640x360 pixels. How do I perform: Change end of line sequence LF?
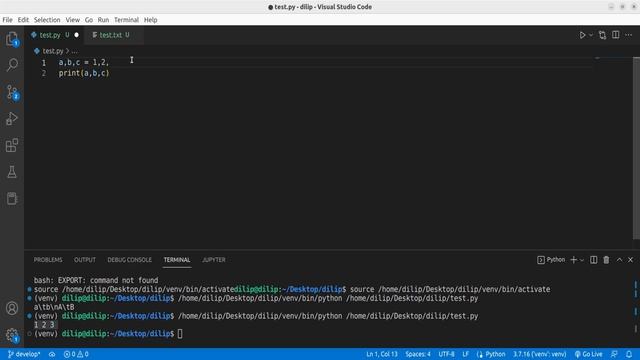coord(465,354)
